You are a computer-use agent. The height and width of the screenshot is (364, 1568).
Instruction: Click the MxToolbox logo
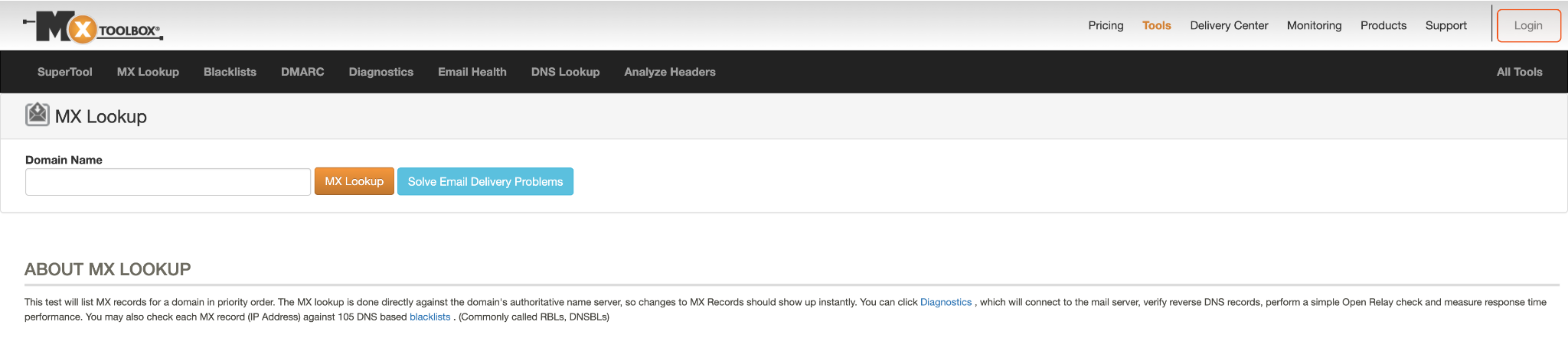(x=93, y=28)
